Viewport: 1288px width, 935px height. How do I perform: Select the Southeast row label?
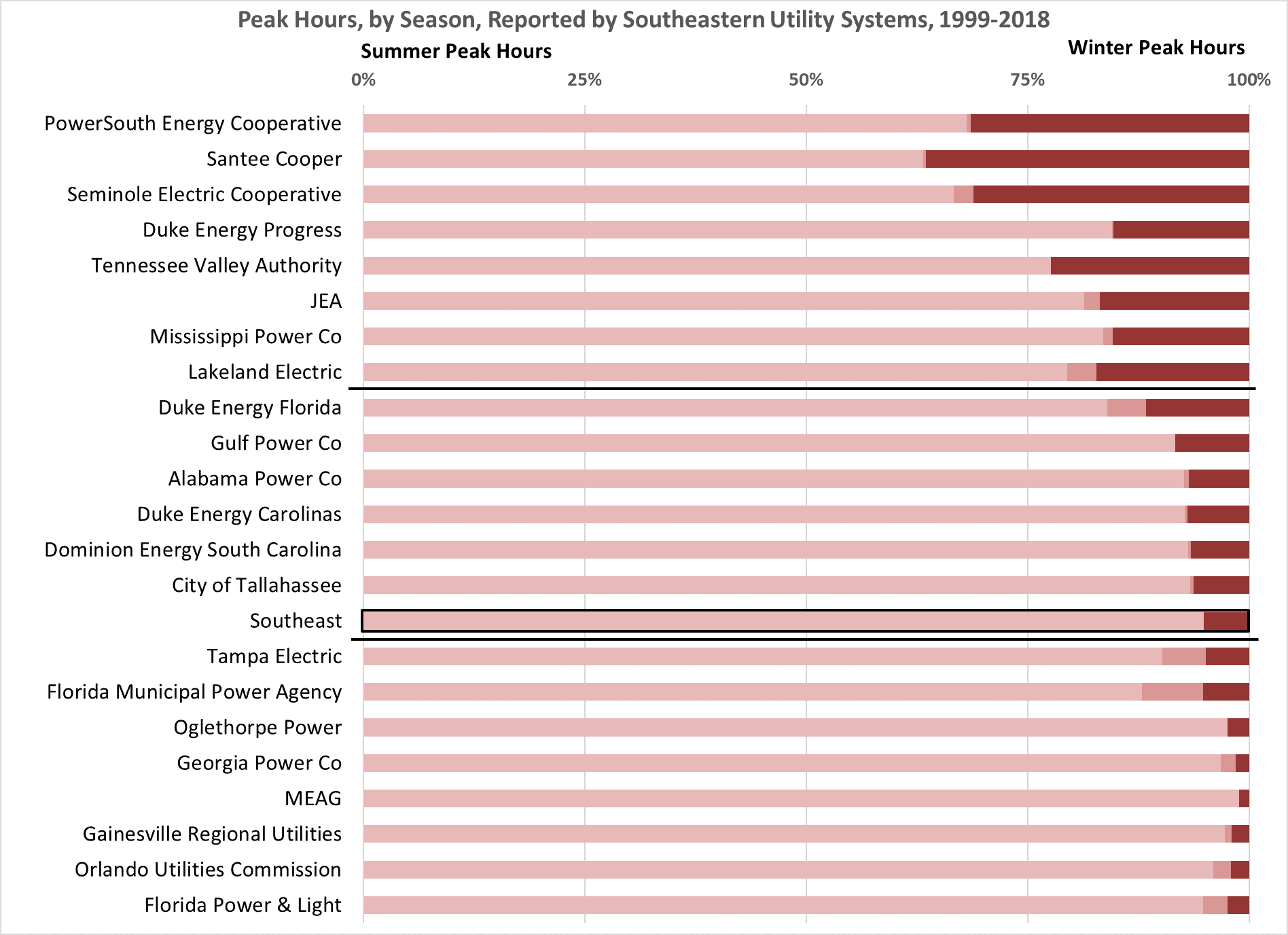click(x=296, y=621)
